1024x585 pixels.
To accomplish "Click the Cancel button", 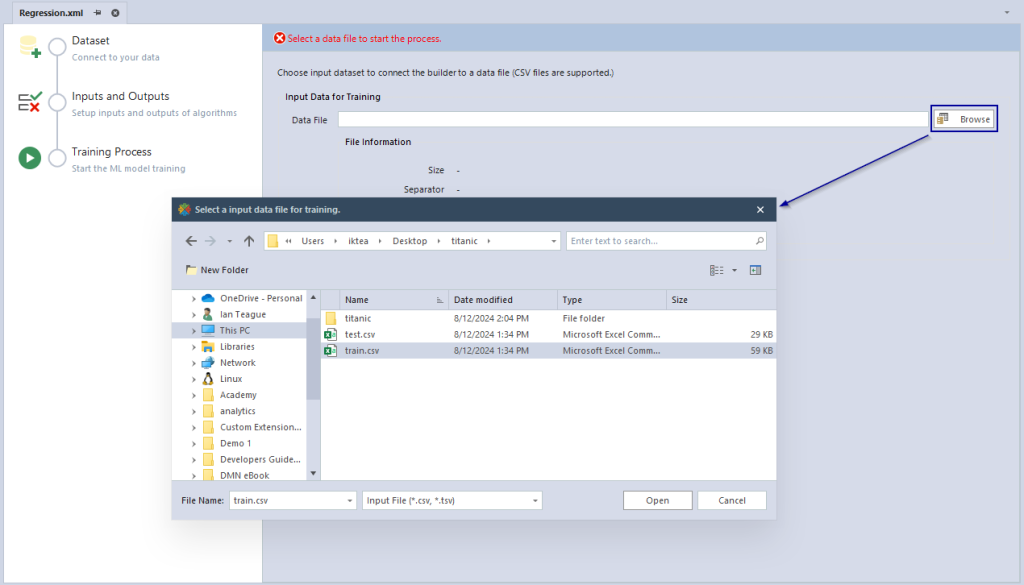I will (731, 501).
